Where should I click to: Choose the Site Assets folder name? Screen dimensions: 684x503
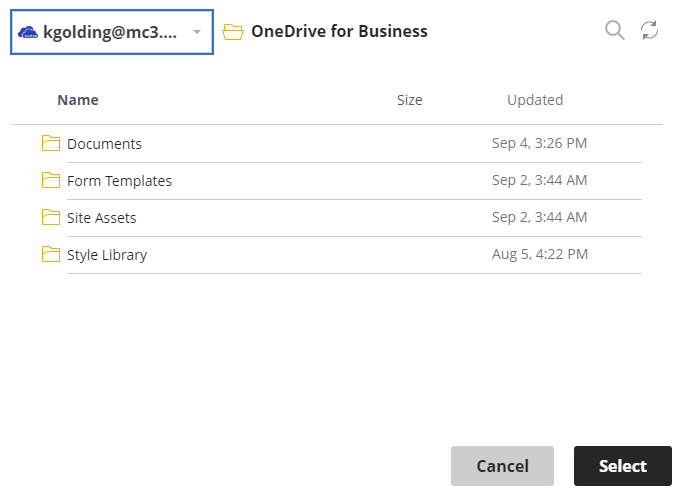(x=102, y=218)
